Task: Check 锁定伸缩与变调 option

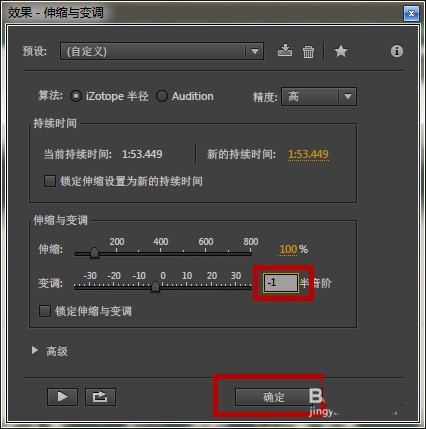Action: pyautogui.click(x=45, y=311)
